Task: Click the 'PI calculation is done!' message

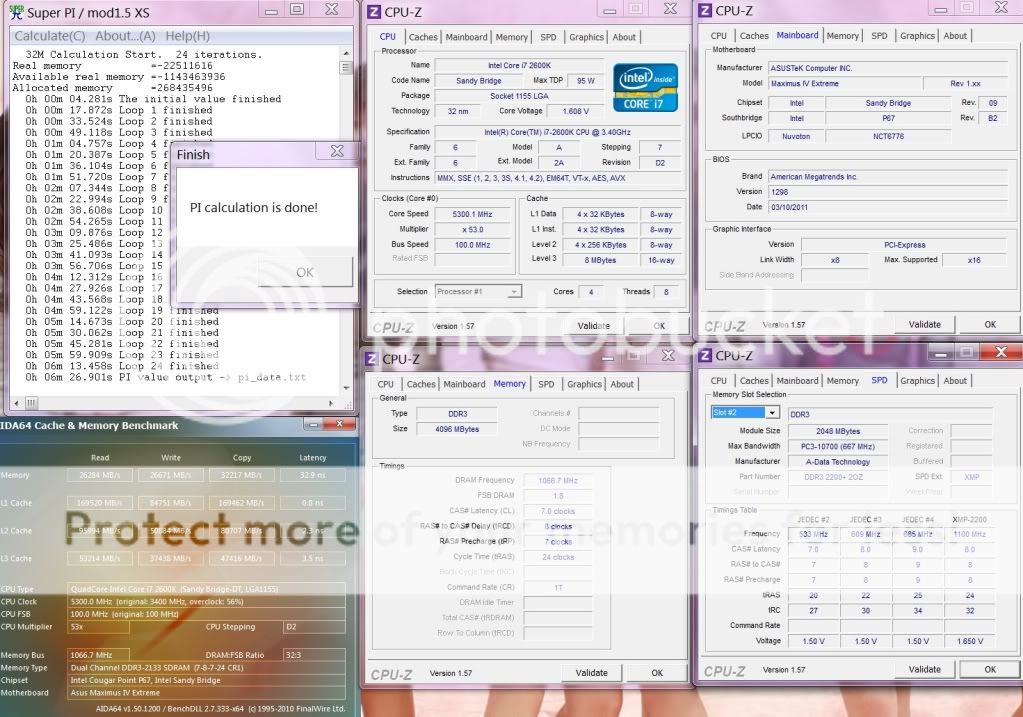Action: coord(254,207)
